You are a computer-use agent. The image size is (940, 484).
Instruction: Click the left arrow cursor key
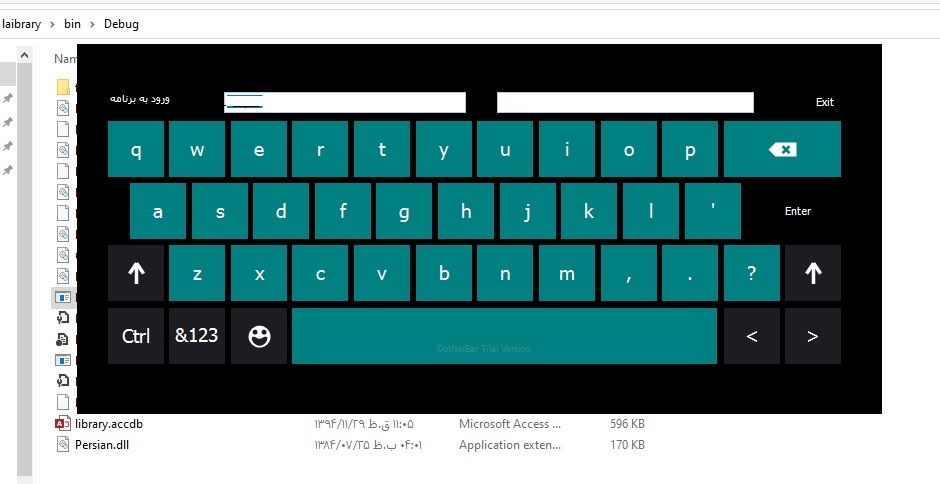(752, 336)
